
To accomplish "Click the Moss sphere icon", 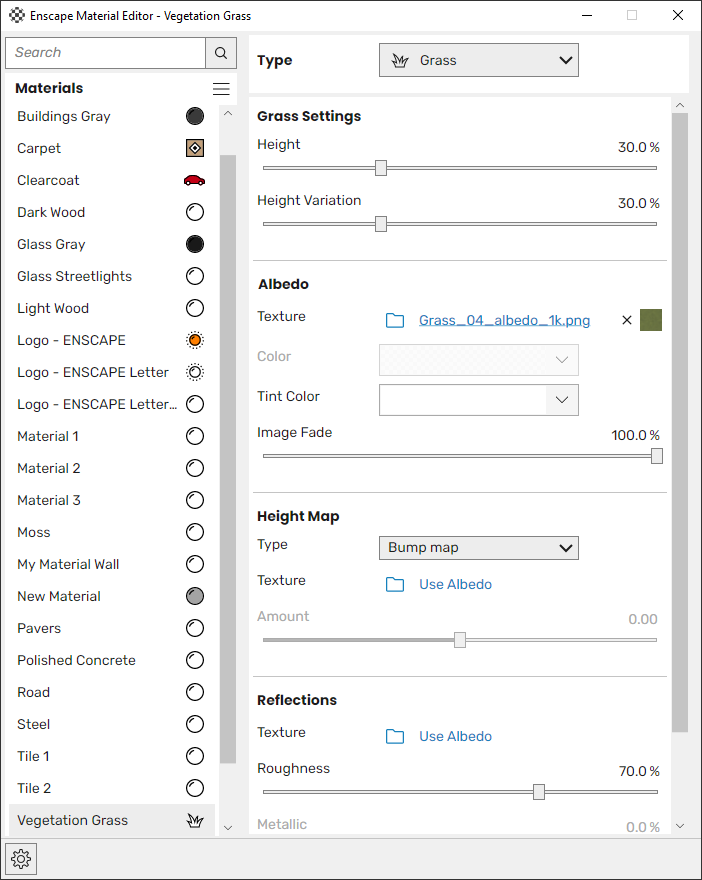I will click(x=195, y=532).
